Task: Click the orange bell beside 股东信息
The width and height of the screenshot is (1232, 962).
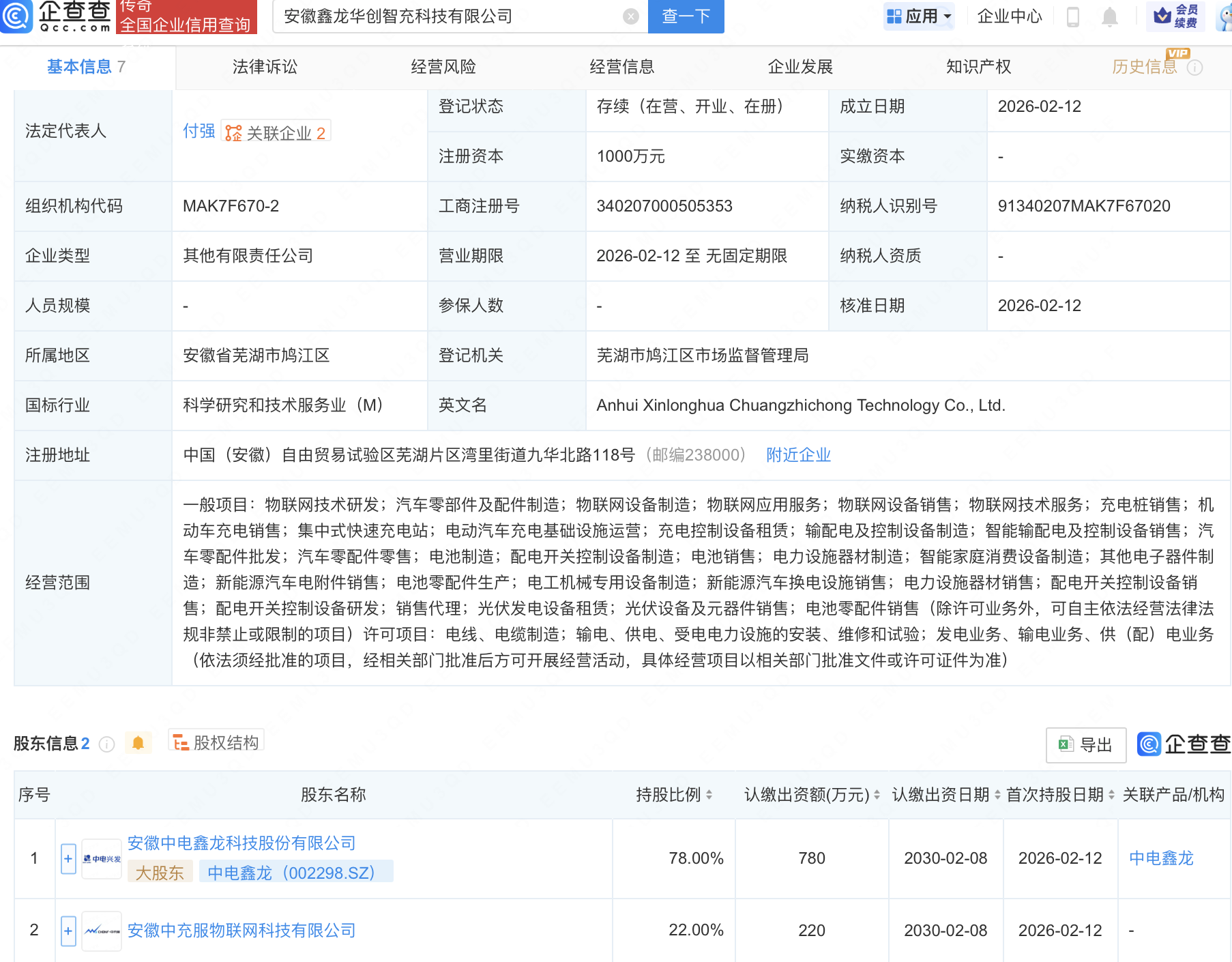Action: click(x=138, y=742)
